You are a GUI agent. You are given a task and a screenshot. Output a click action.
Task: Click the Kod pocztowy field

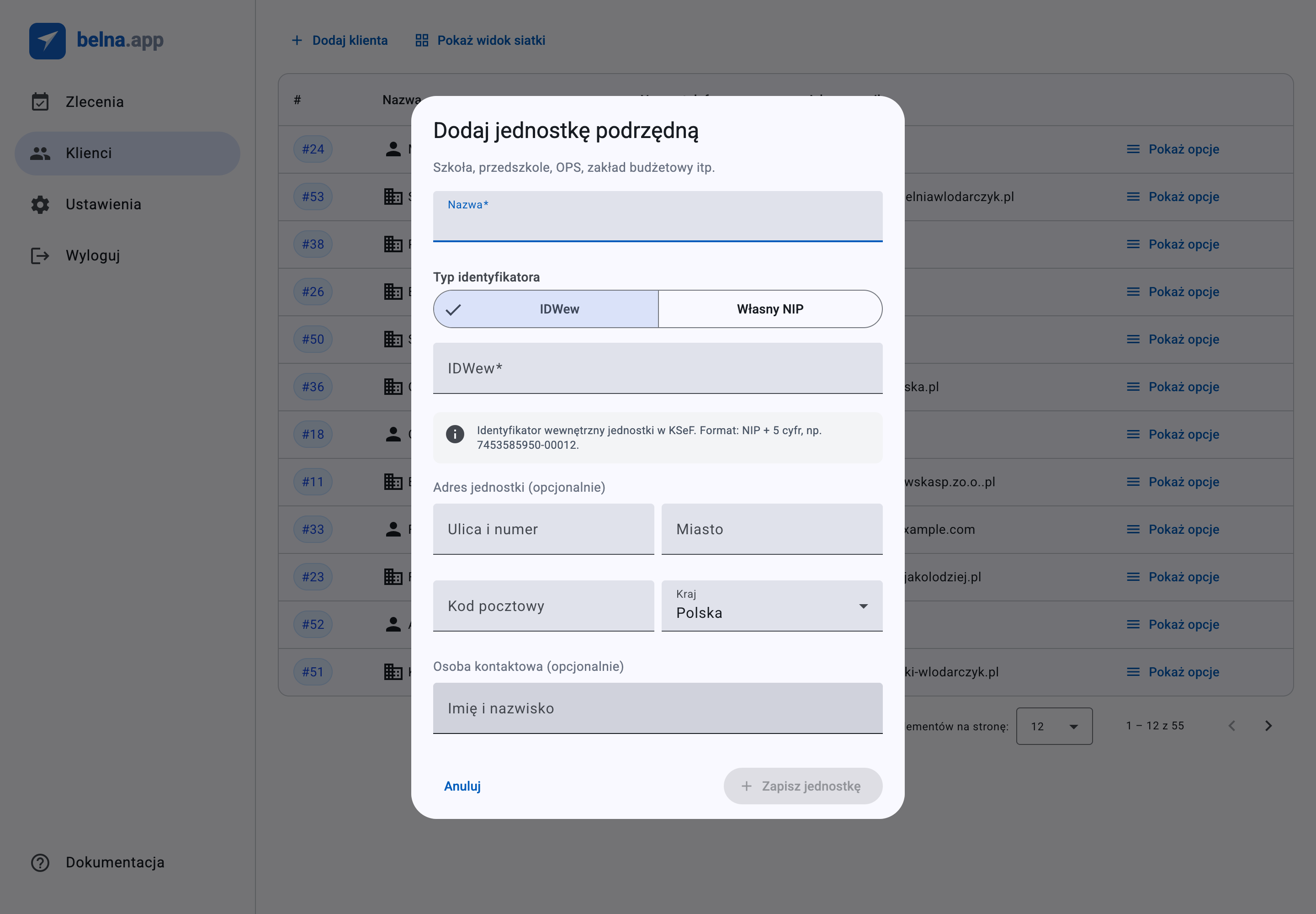543,606
